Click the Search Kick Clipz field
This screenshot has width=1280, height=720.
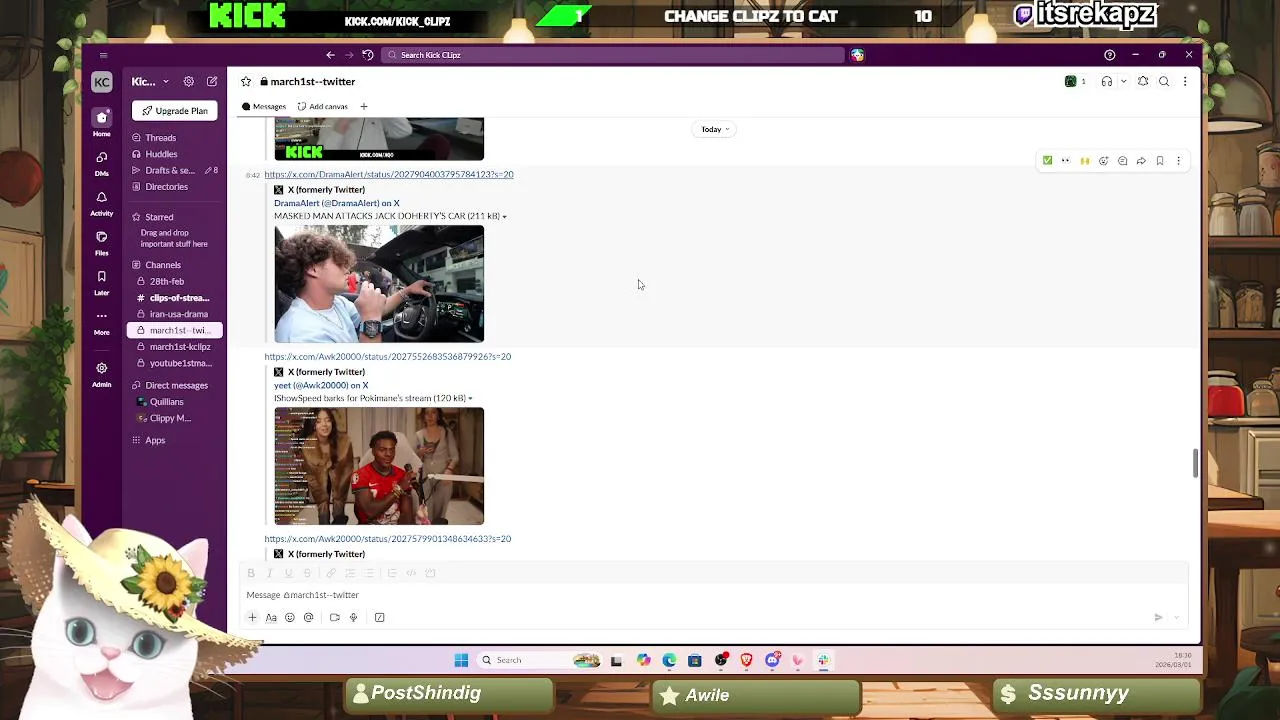pyautogui.click(x=612, y=55)
